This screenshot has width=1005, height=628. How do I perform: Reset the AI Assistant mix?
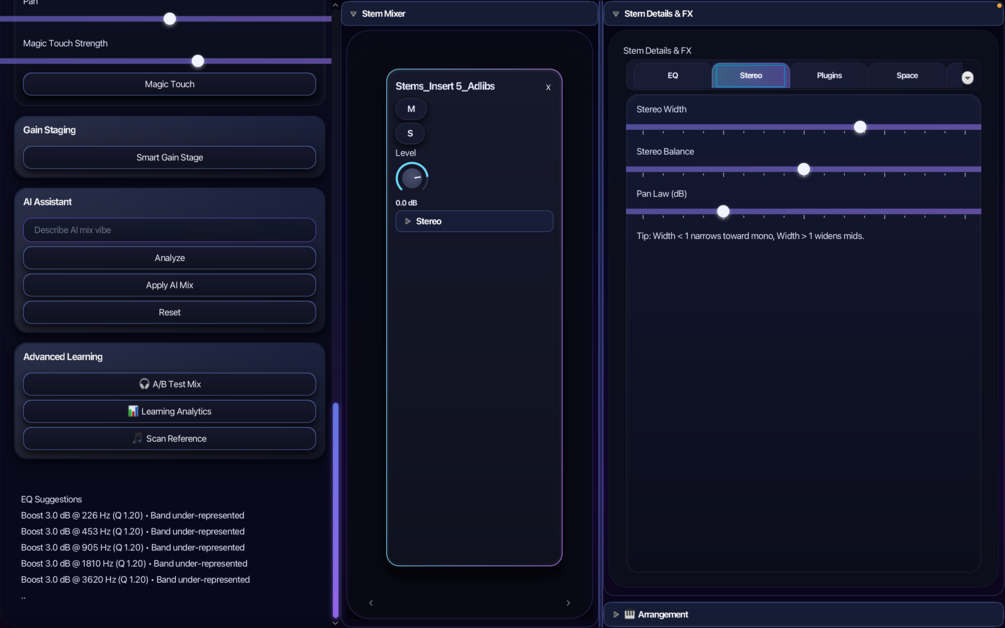[x=169, y=312]
